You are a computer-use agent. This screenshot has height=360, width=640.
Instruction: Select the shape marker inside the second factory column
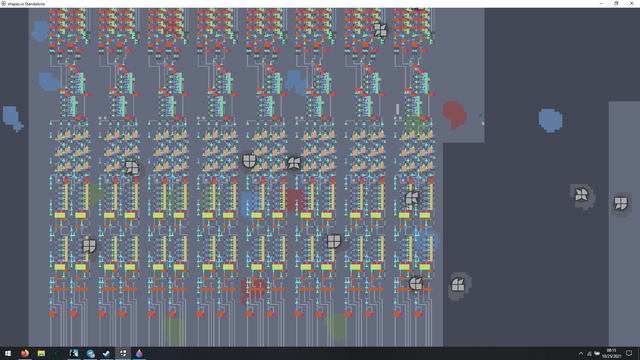pos(131,168)
